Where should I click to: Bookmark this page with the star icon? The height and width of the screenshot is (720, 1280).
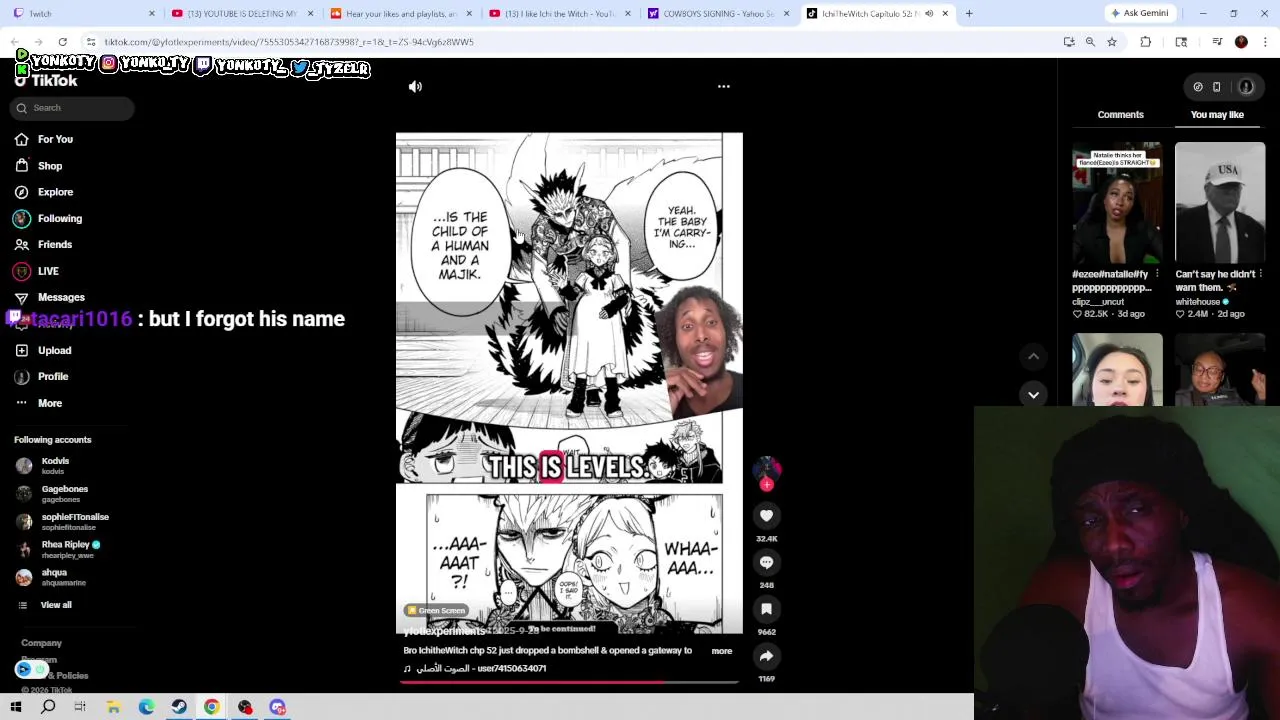click(x=1112, y=42)
